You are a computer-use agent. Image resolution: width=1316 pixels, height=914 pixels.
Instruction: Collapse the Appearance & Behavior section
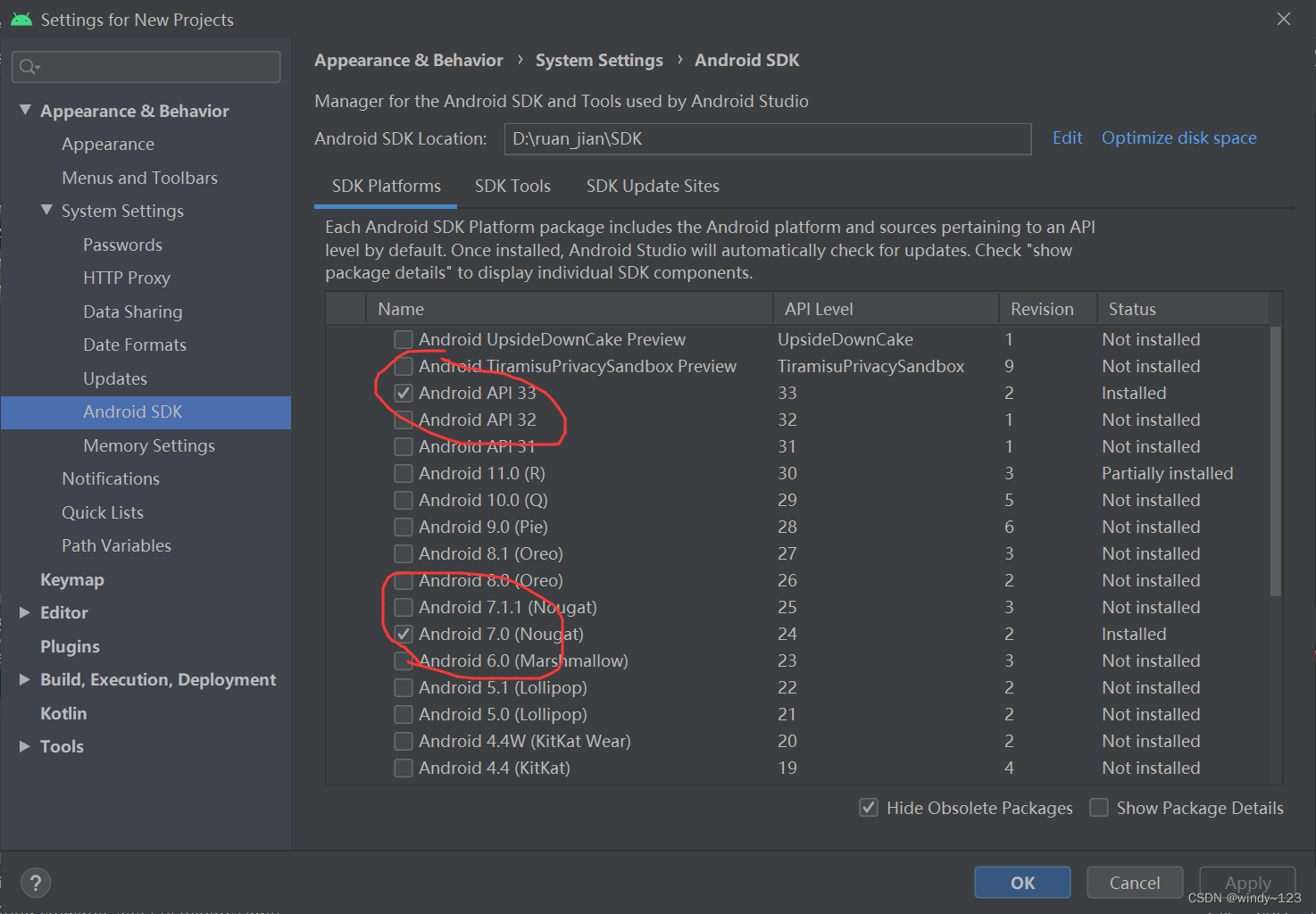click(24, 110)
